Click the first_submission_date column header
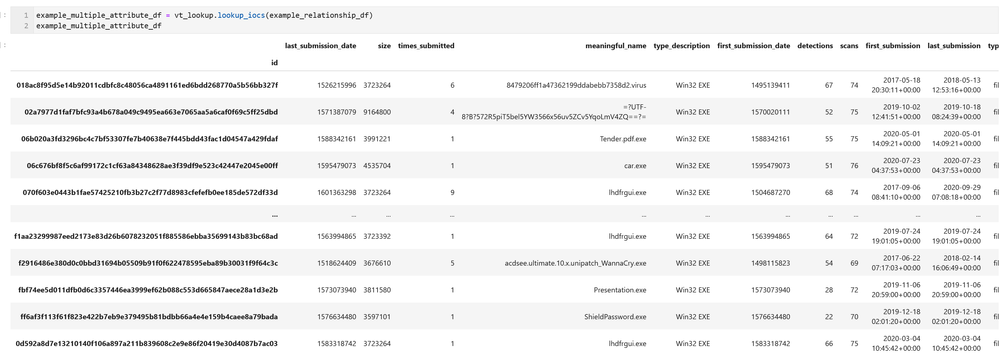 click(x=754, y=46)
